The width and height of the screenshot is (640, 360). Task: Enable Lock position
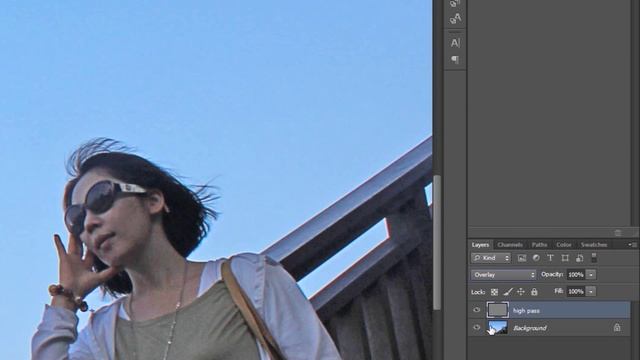tap(521, 291)
